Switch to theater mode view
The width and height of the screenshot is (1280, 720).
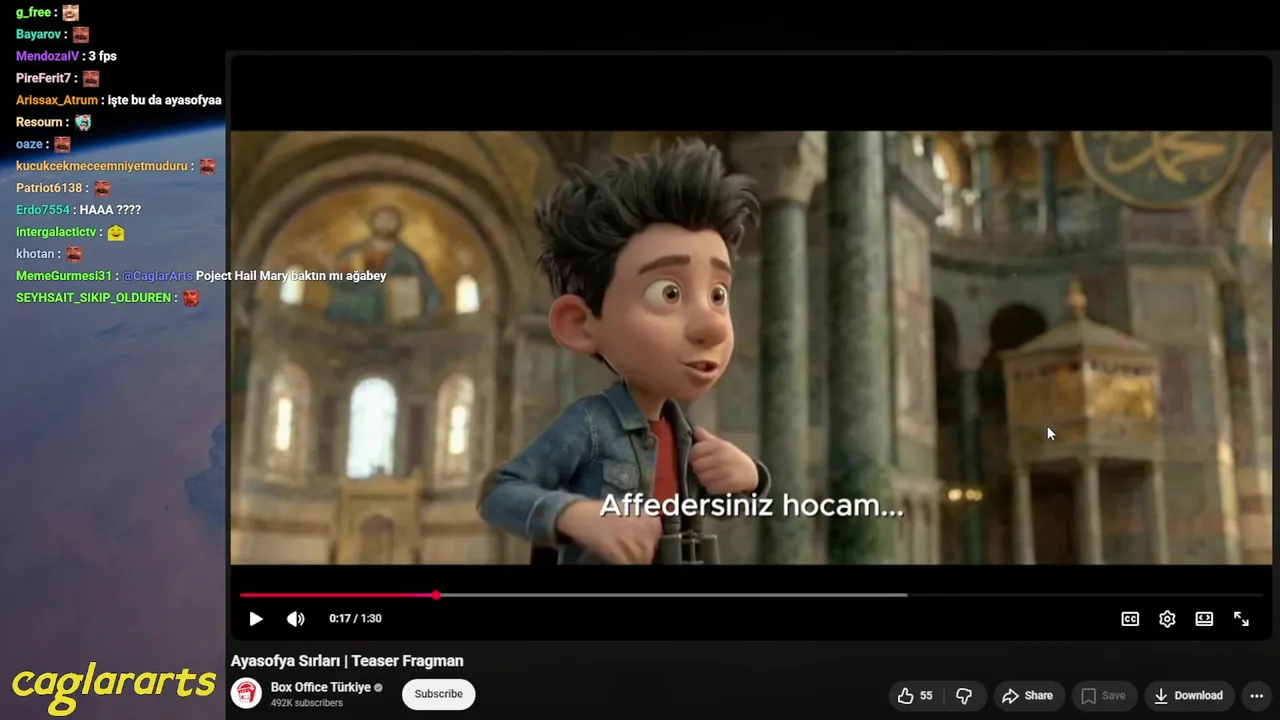[x=1204, y=619]
